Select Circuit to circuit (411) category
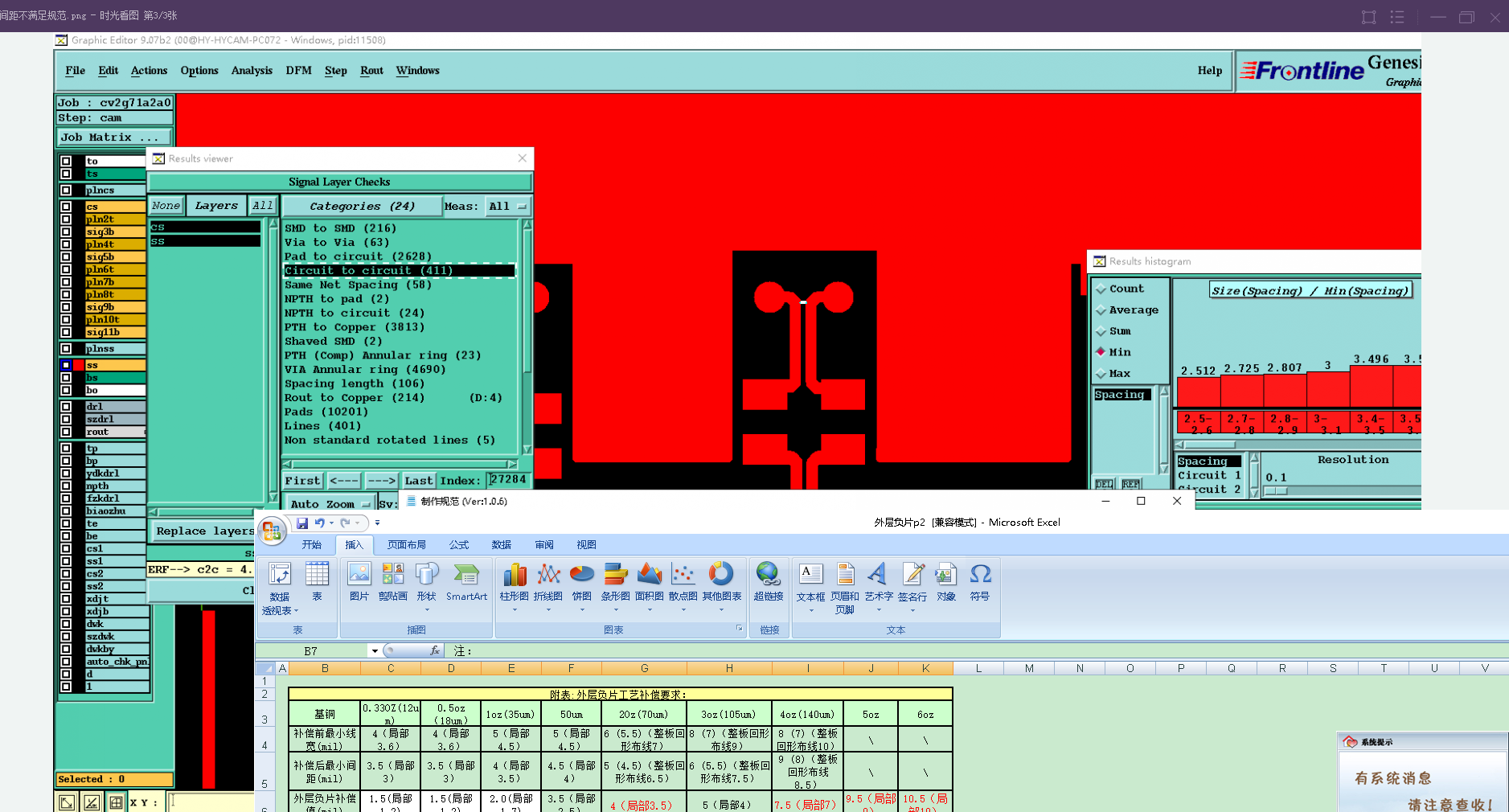This screenshot has height=812, width=1509. pyautogui.click(x=399, y=271)
